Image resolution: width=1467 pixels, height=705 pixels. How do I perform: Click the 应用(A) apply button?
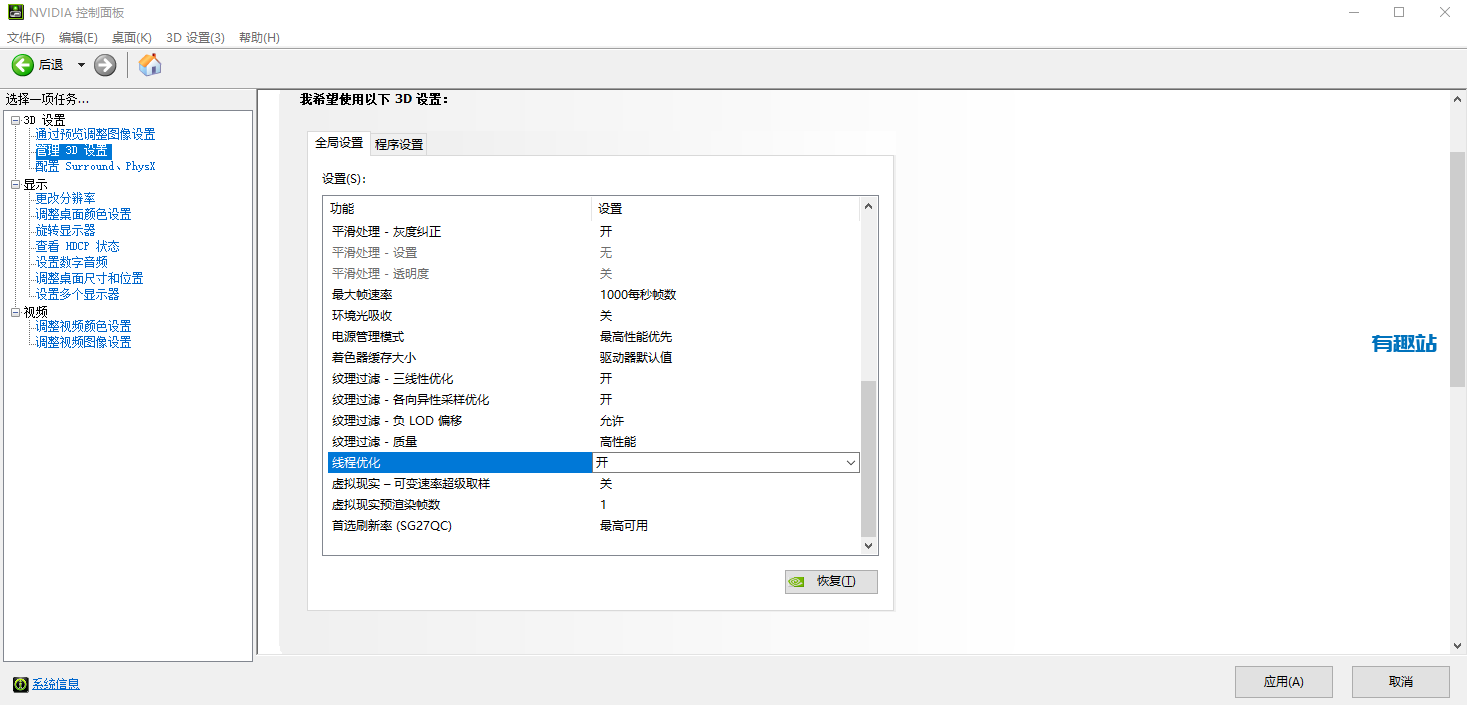pyautogui.click(x=1284, y=682)
